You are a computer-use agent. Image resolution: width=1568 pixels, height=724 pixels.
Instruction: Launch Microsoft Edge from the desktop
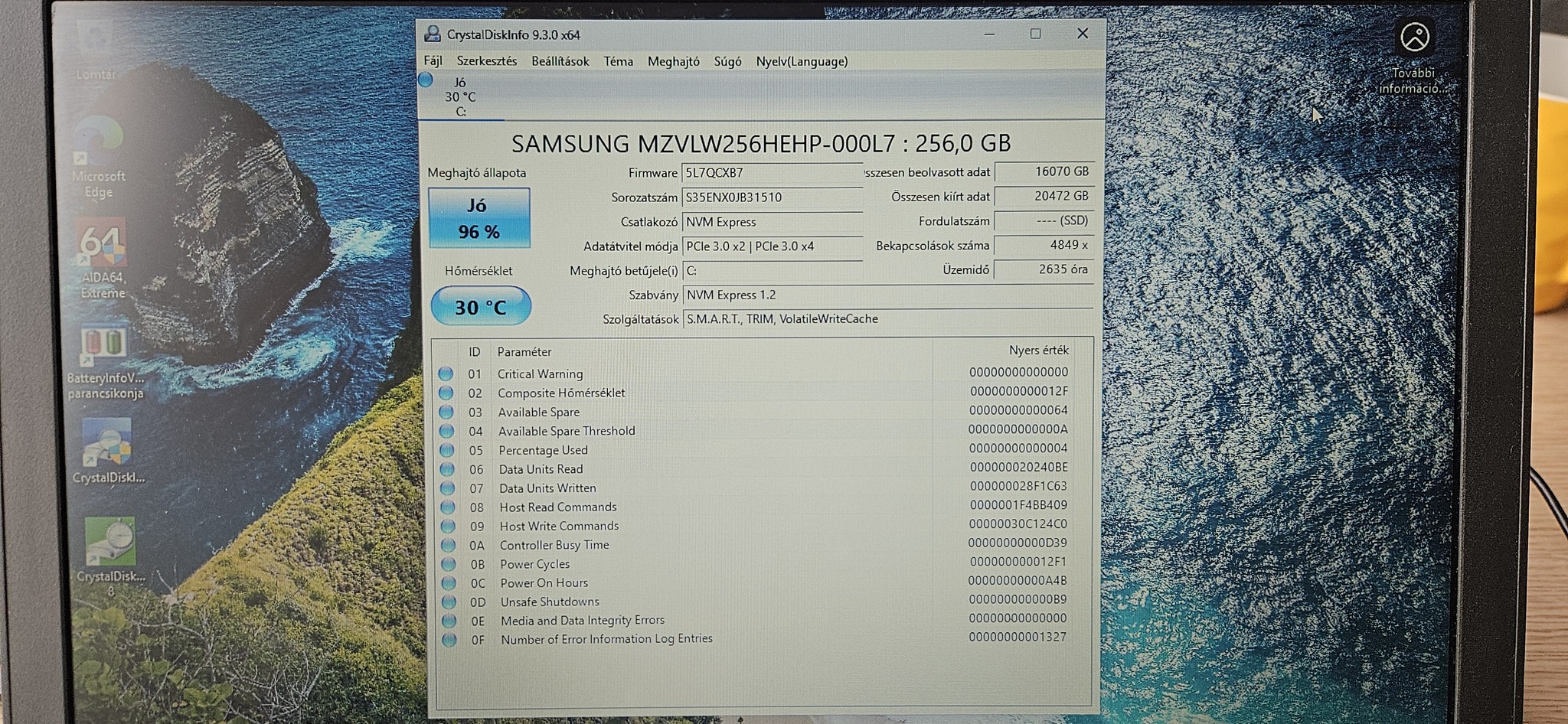pyautogui.click(x=98, y=158)
